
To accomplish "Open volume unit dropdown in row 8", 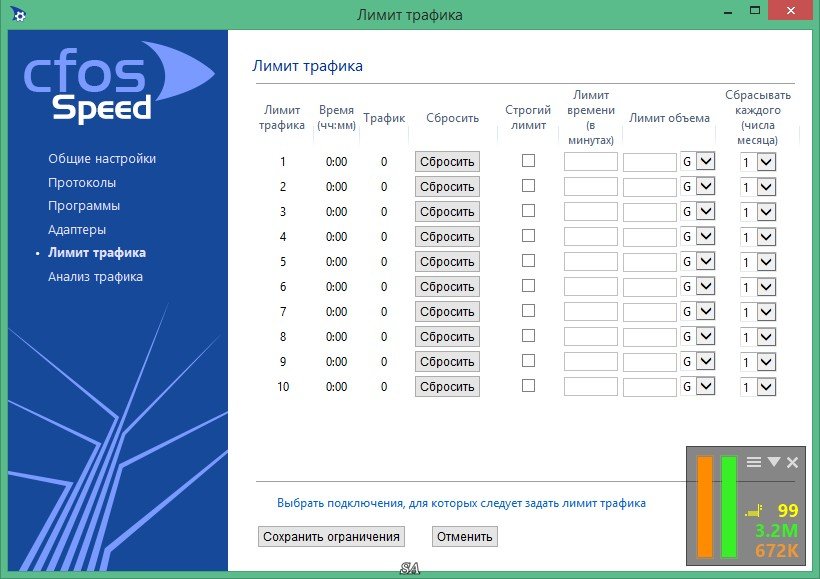I will click(705, 336).
